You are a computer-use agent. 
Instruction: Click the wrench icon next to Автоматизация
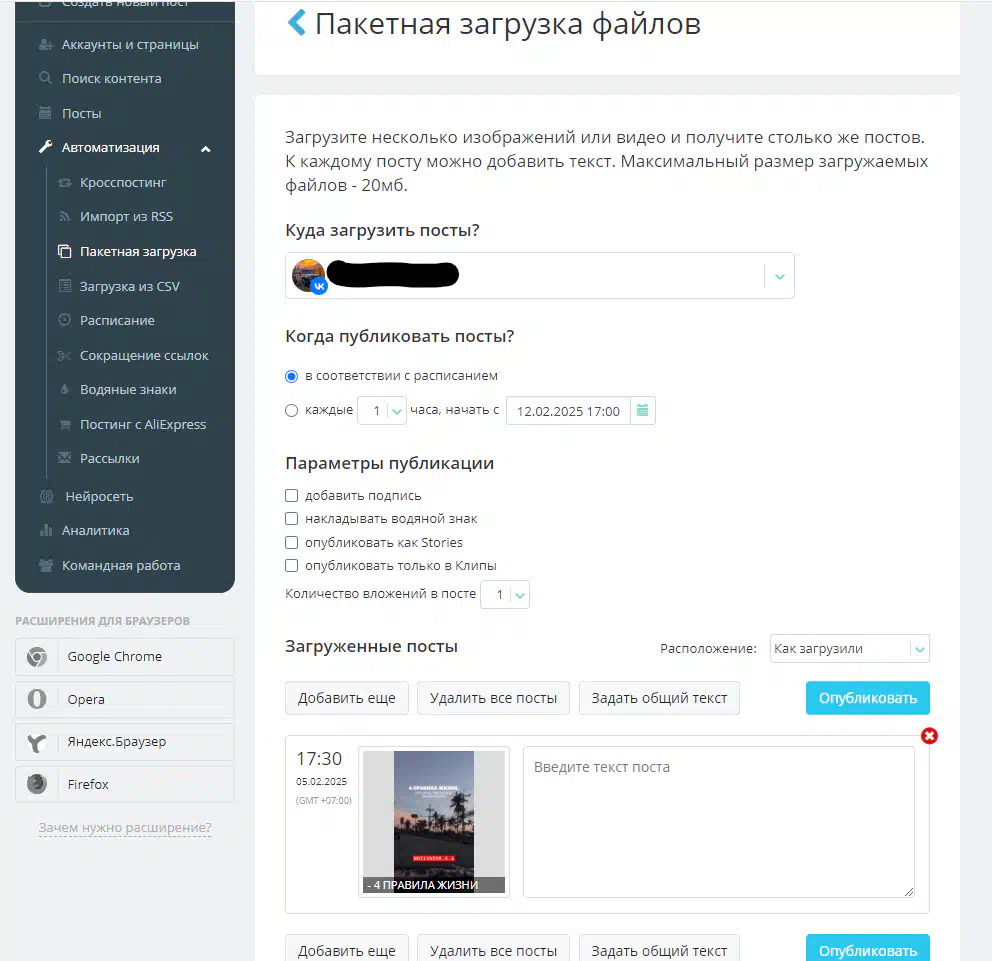tap(46, 147)
